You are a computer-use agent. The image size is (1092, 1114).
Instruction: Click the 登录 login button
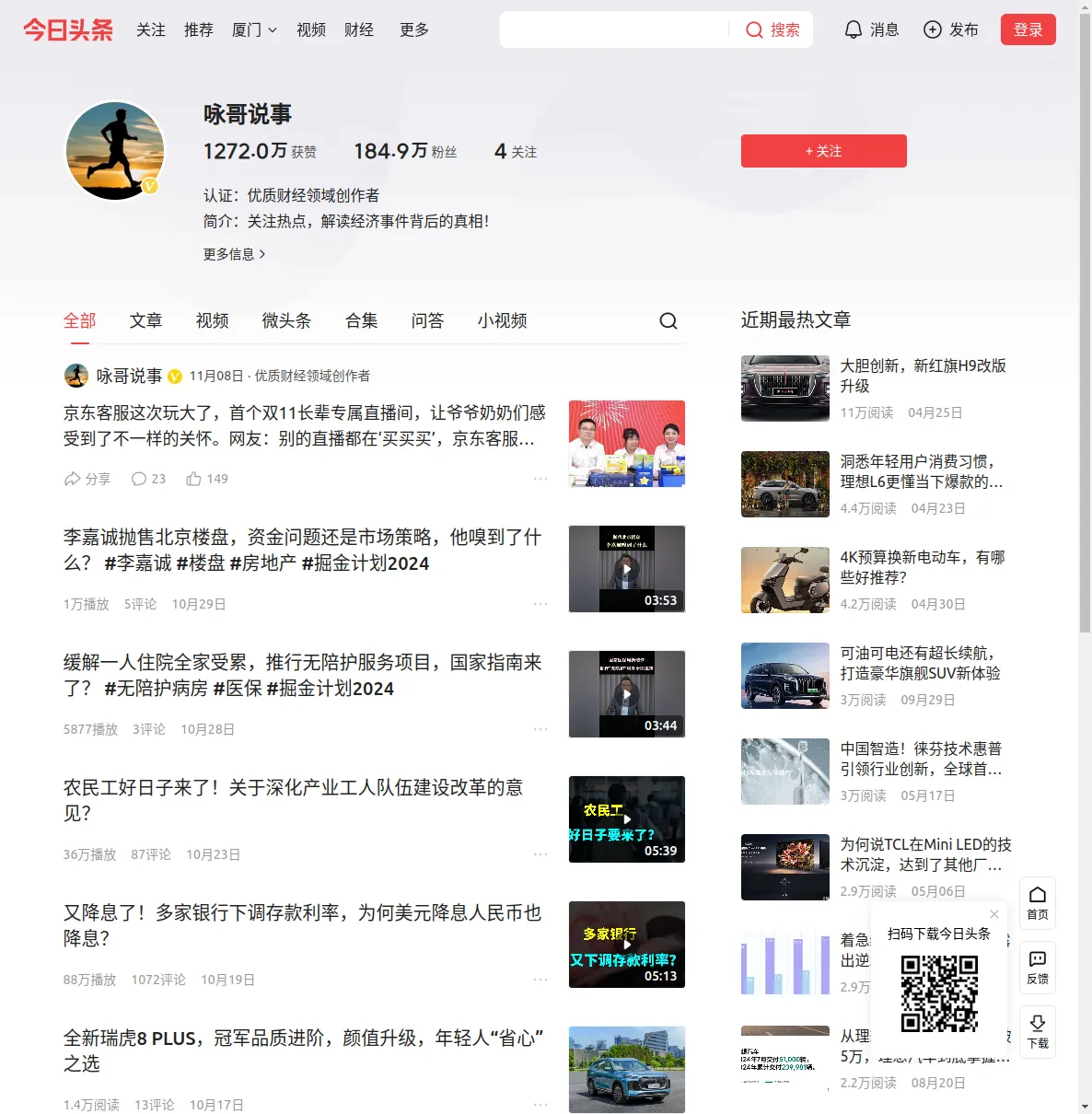(x=1028, y=29)
